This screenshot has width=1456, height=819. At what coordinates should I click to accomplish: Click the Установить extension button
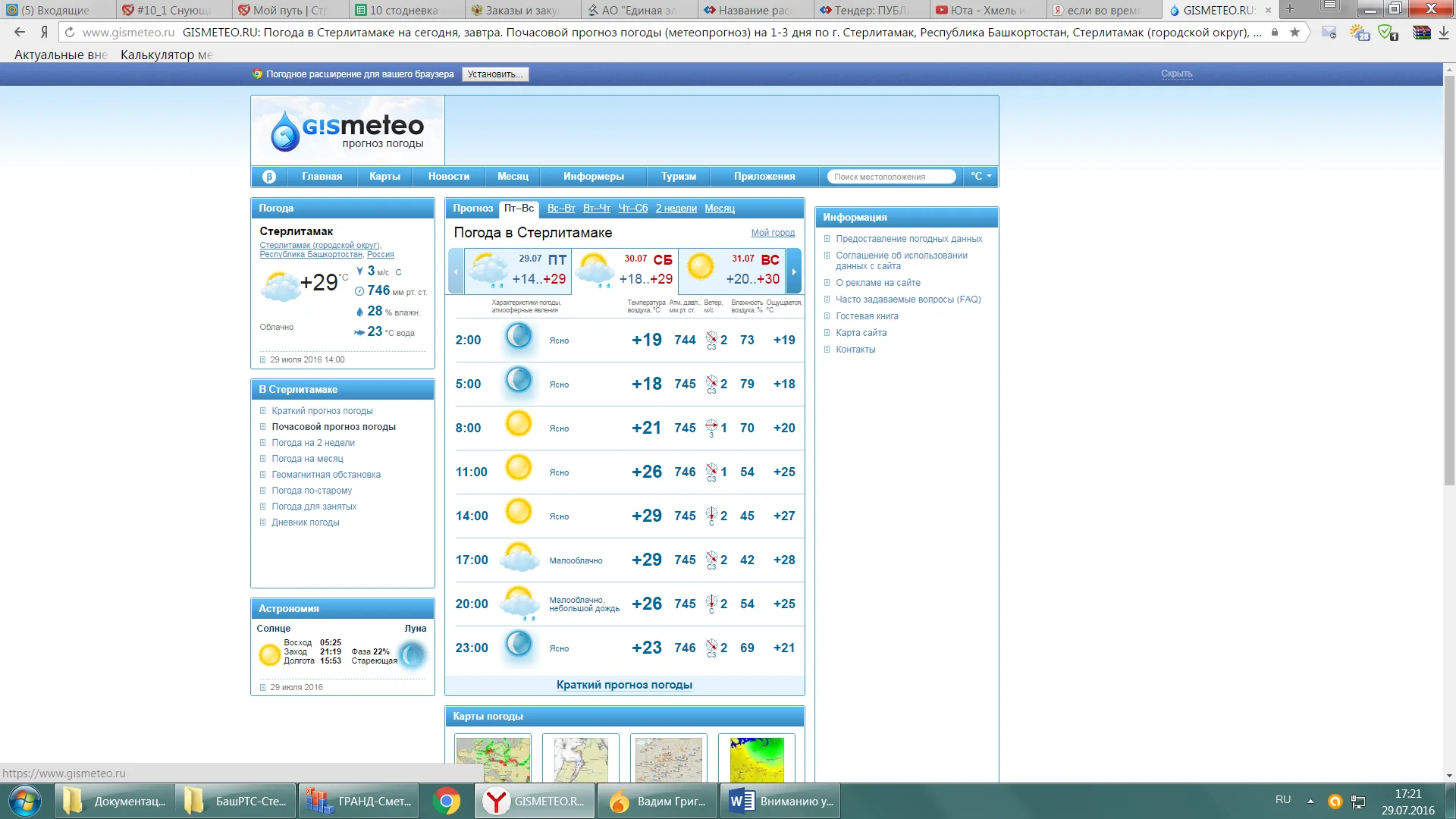tap(494, 74)
